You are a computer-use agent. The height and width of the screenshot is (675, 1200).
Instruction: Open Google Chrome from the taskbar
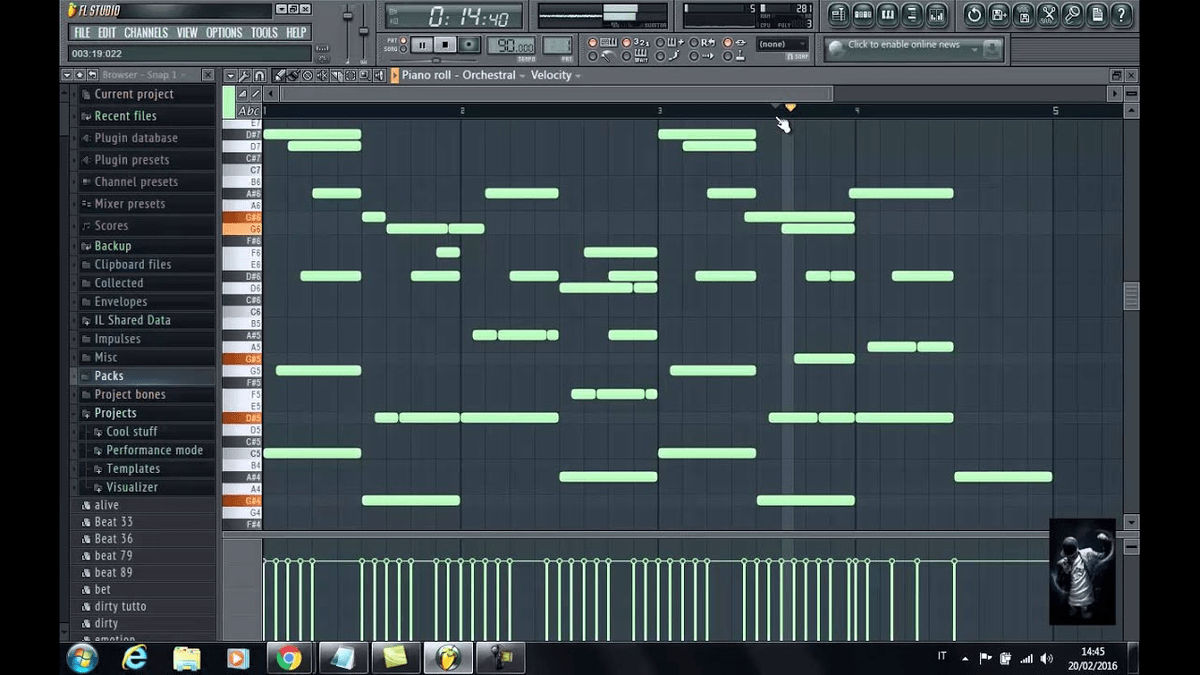pyautogui.click(x=289, y=658)
